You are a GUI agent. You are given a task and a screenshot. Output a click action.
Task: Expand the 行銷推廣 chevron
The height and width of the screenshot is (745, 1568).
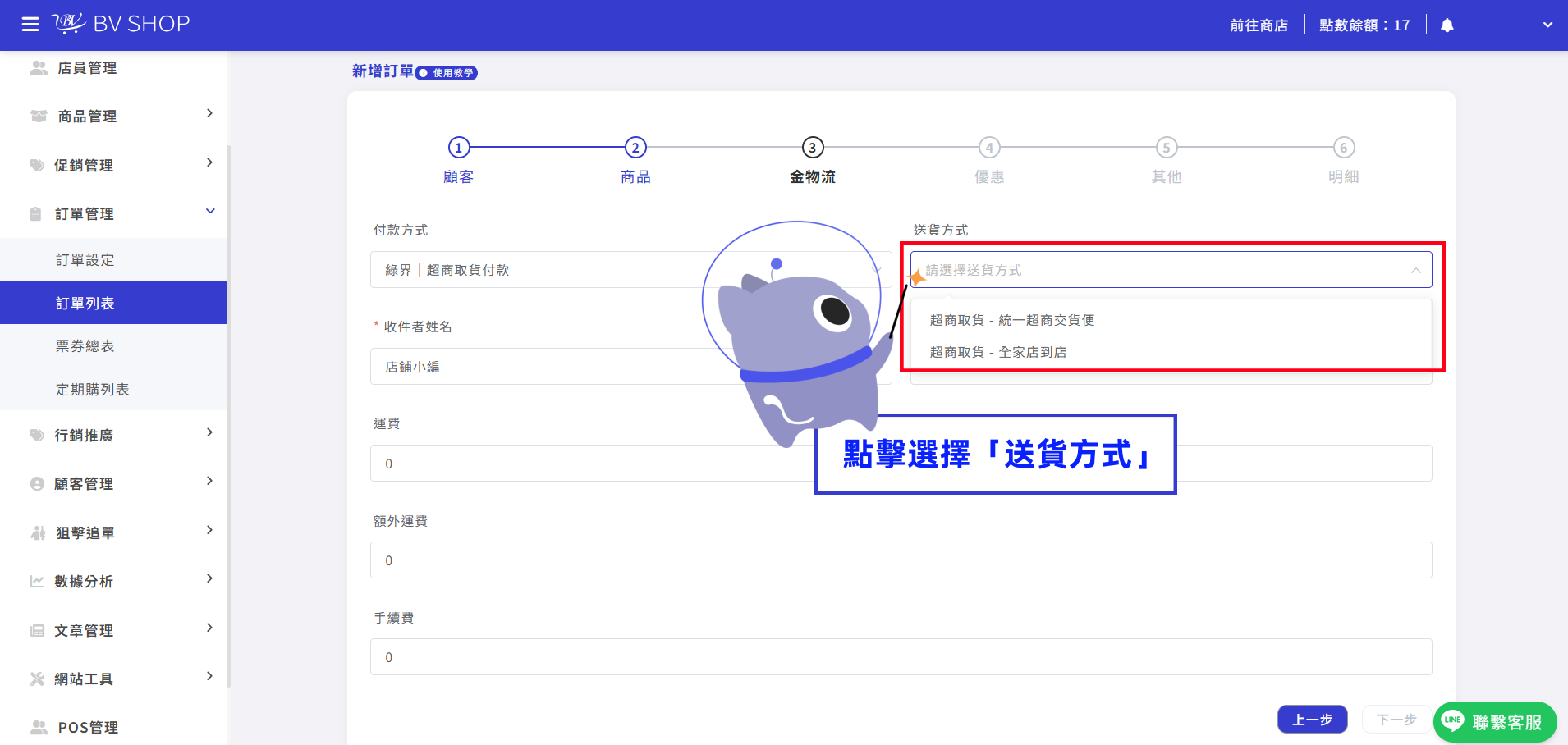point(209,432)
